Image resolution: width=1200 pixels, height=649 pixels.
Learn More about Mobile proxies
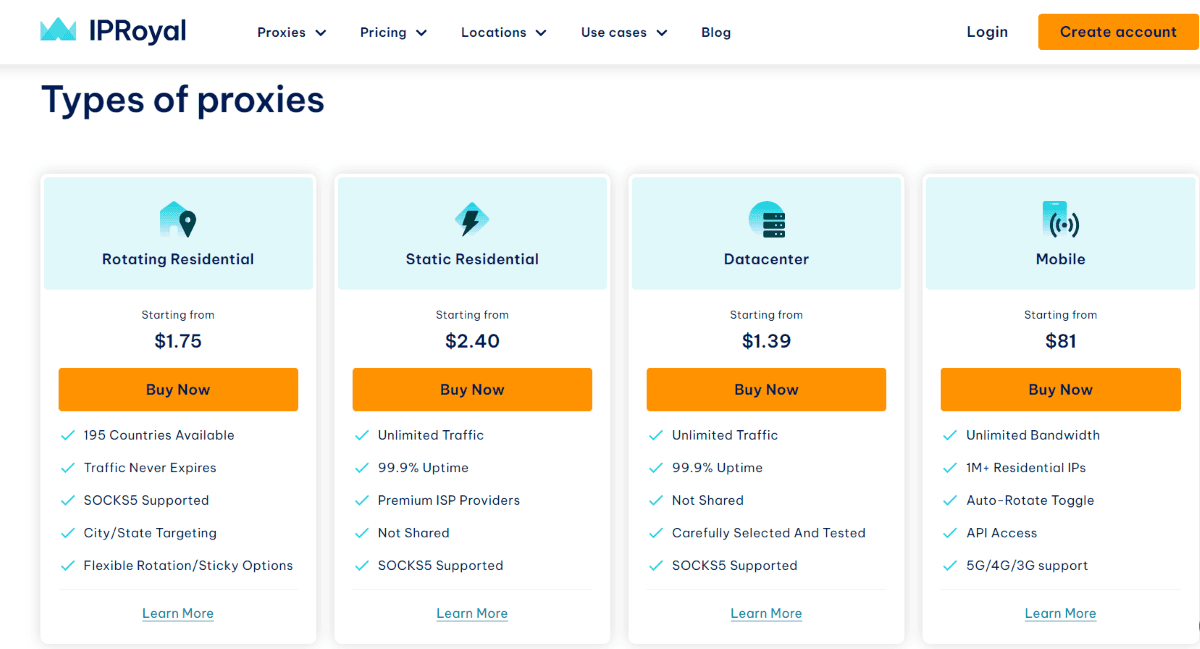pyautogui.click(x=1060, y=613)
